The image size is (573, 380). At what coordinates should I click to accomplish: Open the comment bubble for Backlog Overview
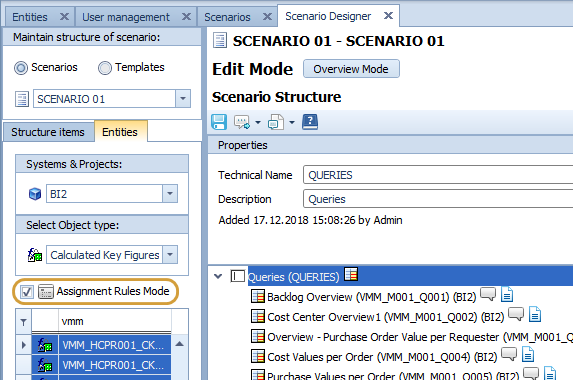488,293
